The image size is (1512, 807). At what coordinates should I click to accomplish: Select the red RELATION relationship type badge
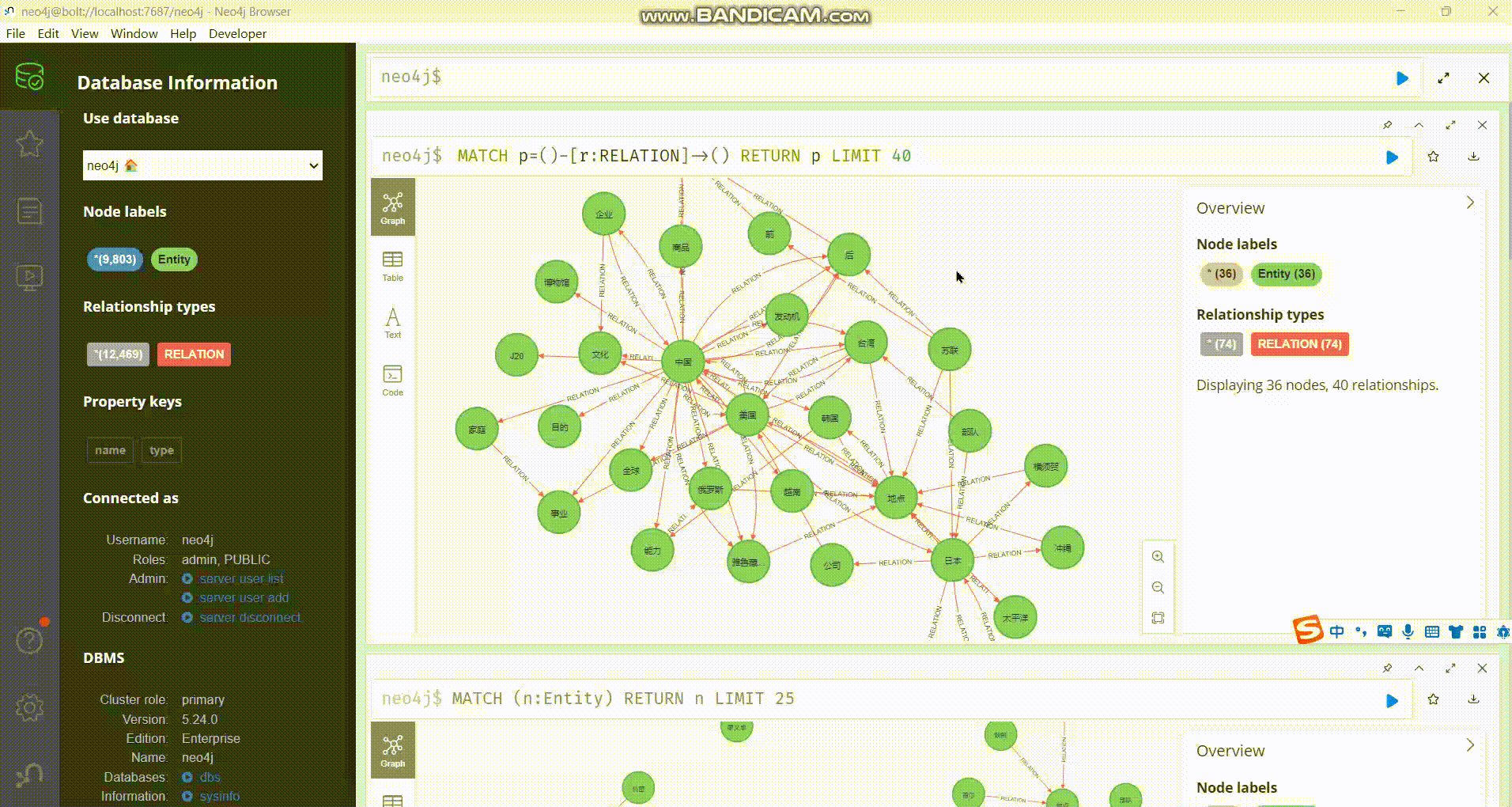194,354
